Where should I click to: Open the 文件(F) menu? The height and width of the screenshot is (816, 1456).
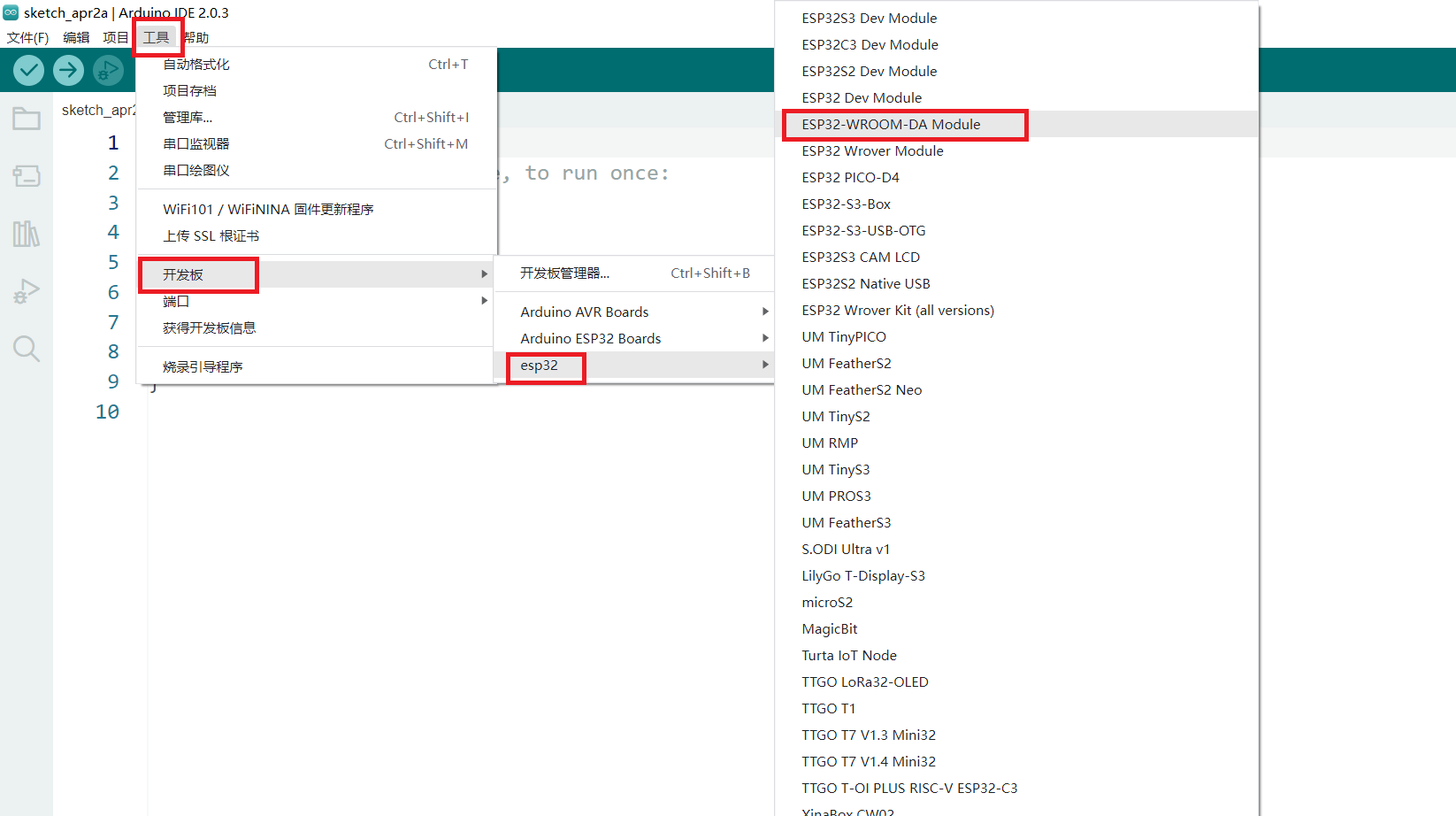tap(27, 37)
